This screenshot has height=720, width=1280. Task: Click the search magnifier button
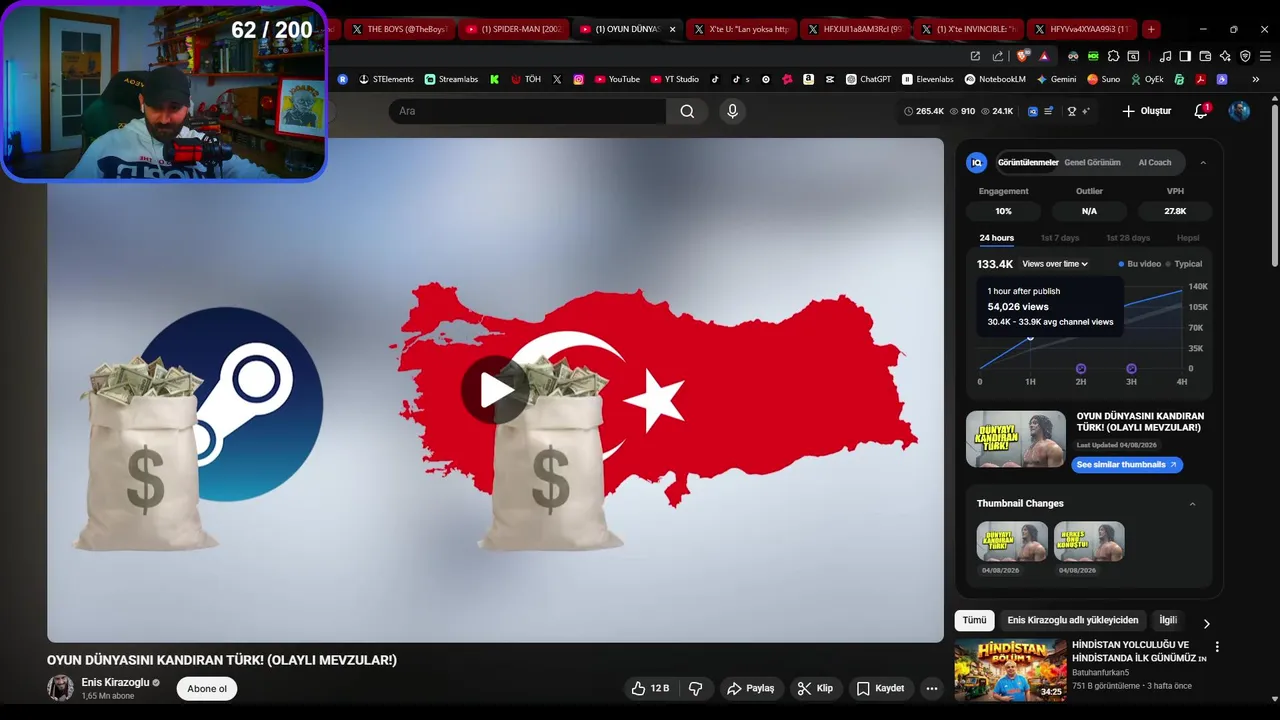[x=687, y=111]
